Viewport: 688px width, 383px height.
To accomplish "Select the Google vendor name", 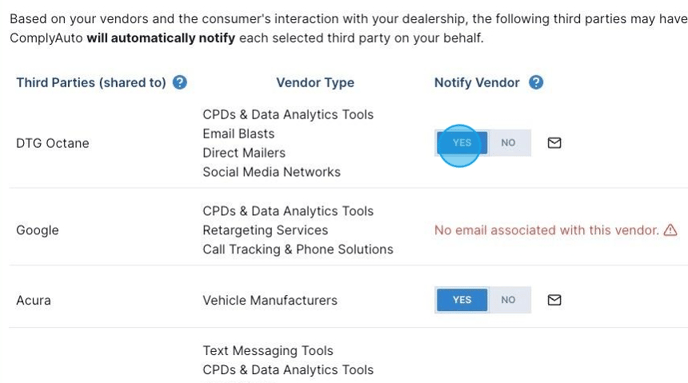I will point(37,230).
